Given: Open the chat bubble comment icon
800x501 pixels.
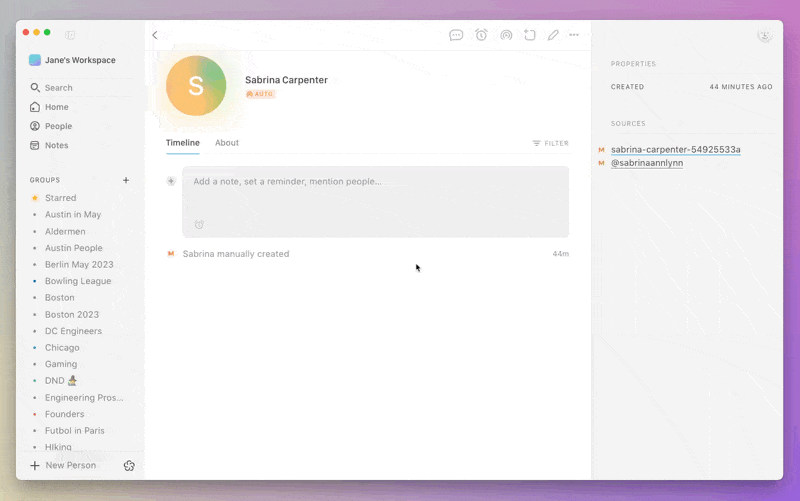Looking at the screenshot, I should [456, 35].
